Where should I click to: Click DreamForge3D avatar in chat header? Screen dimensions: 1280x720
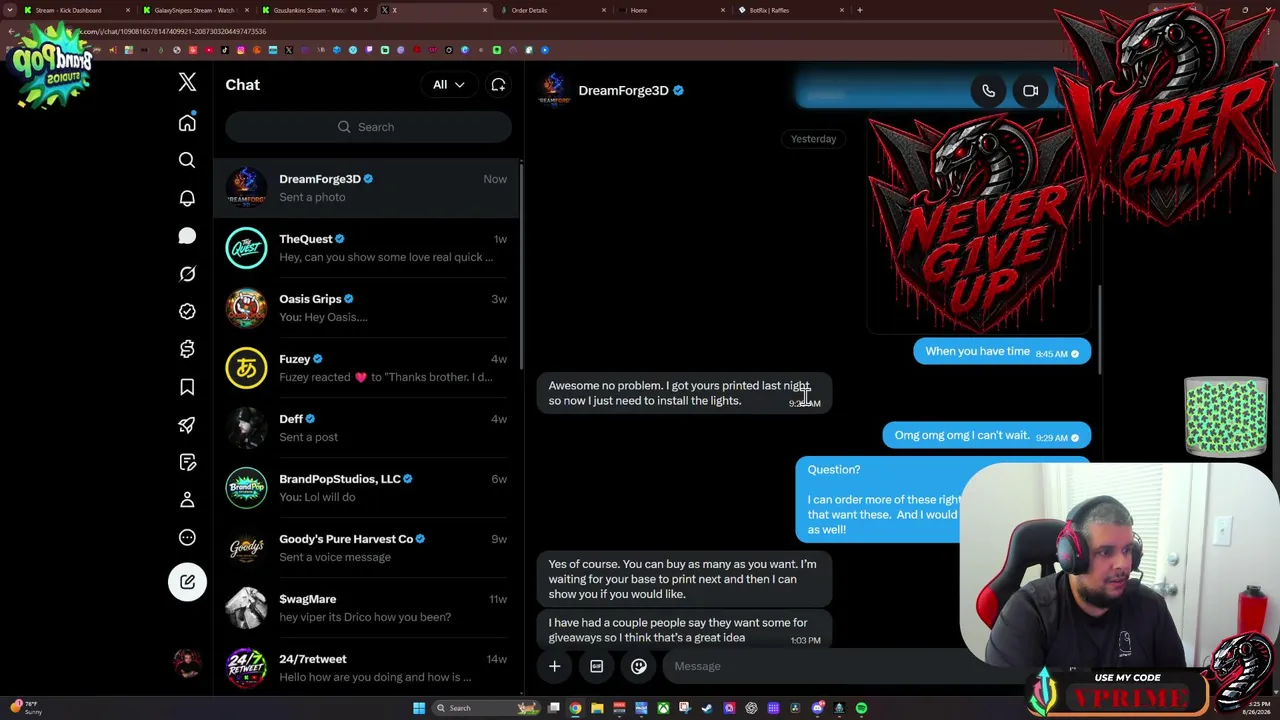click(554, 90)
